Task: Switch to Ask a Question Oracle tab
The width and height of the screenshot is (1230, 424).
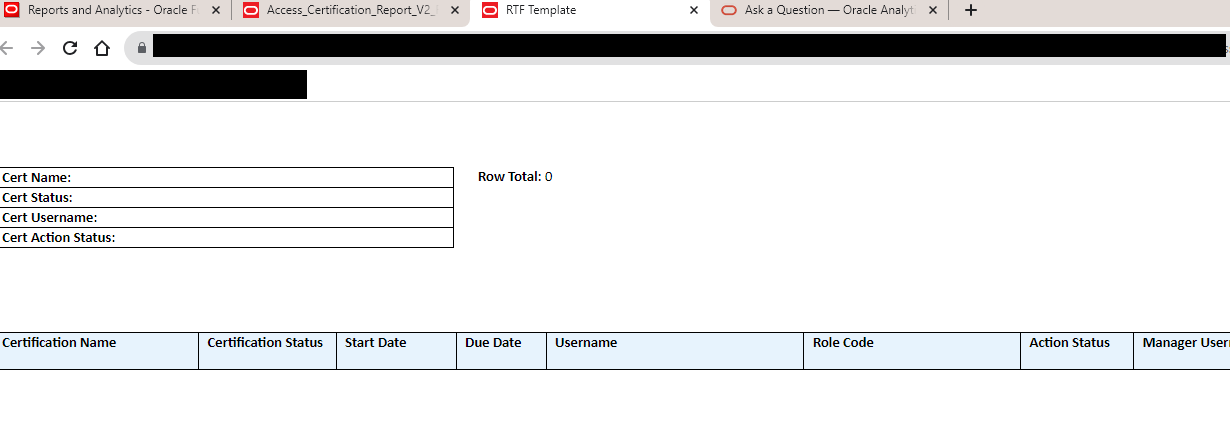Action: coord(829,10)
